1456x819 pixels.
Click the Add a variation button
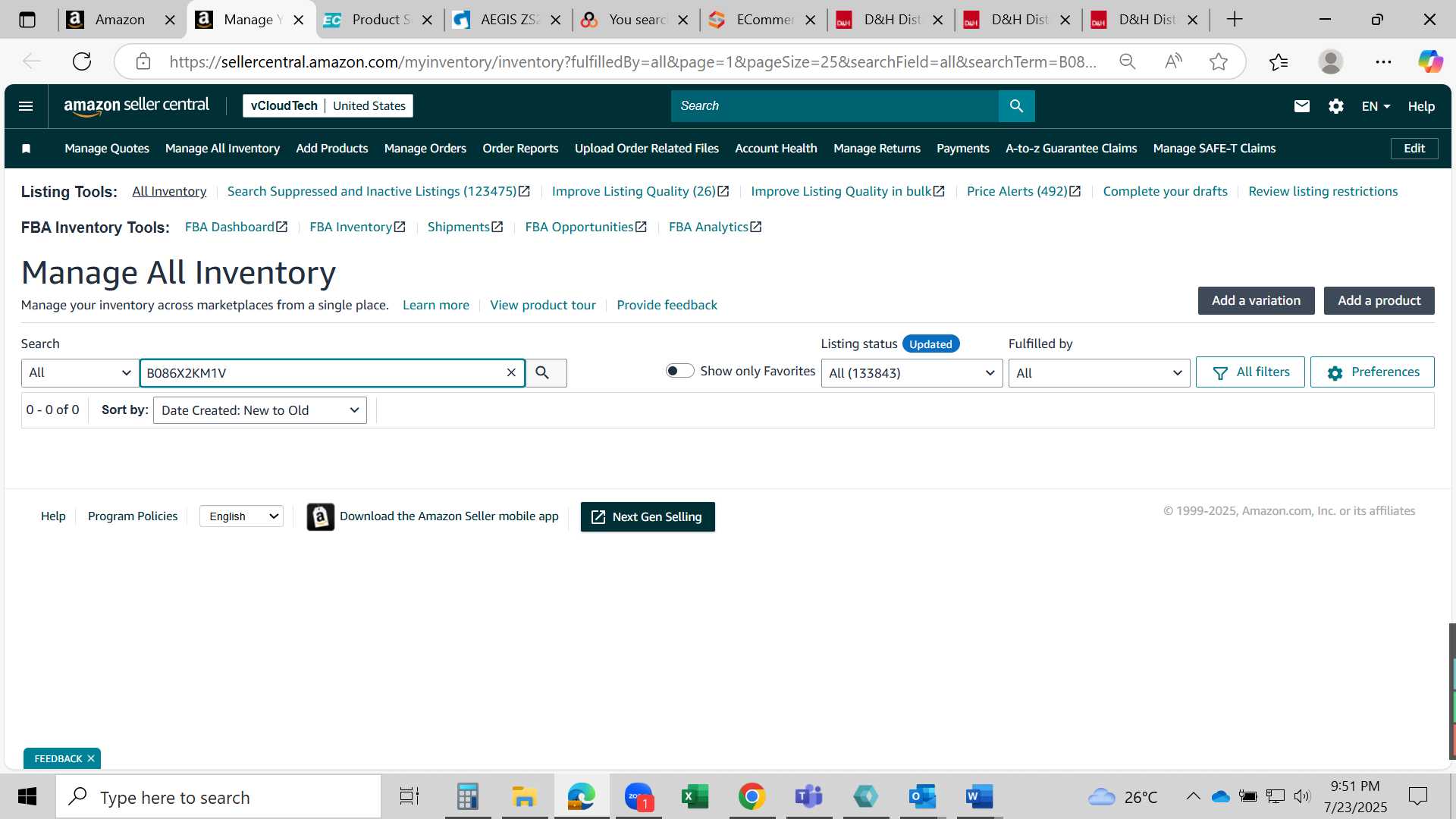1256,300
